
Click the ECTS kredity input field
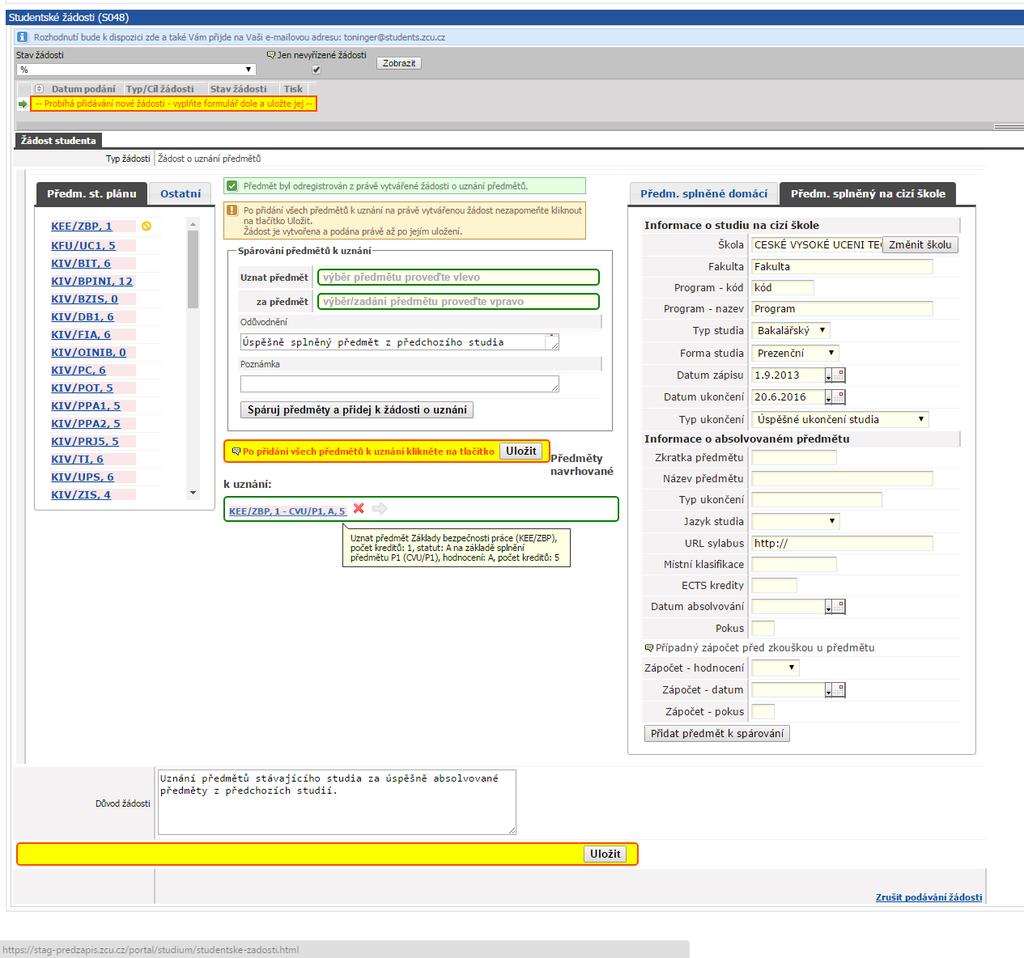774,585
